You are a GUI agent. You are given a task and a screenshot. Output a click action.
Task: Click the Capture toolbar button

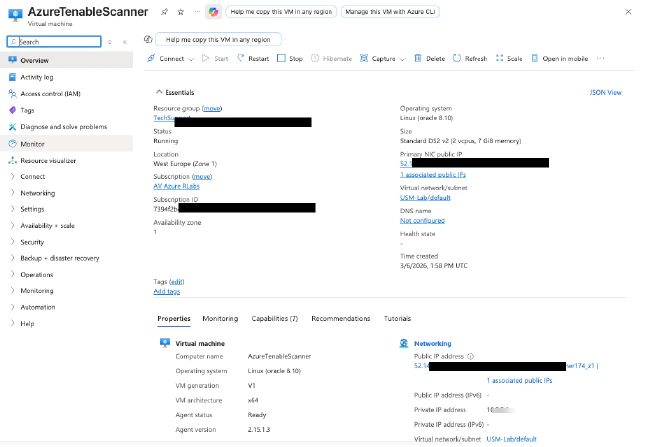tap(377, 58)
